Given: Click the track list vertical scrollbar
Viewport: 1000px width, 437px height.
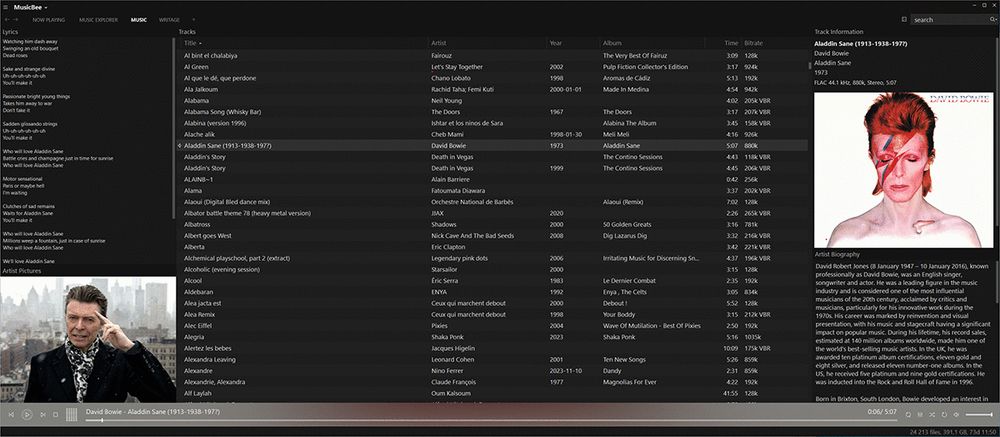Looking at the screenshot, I should click(811, 65).
